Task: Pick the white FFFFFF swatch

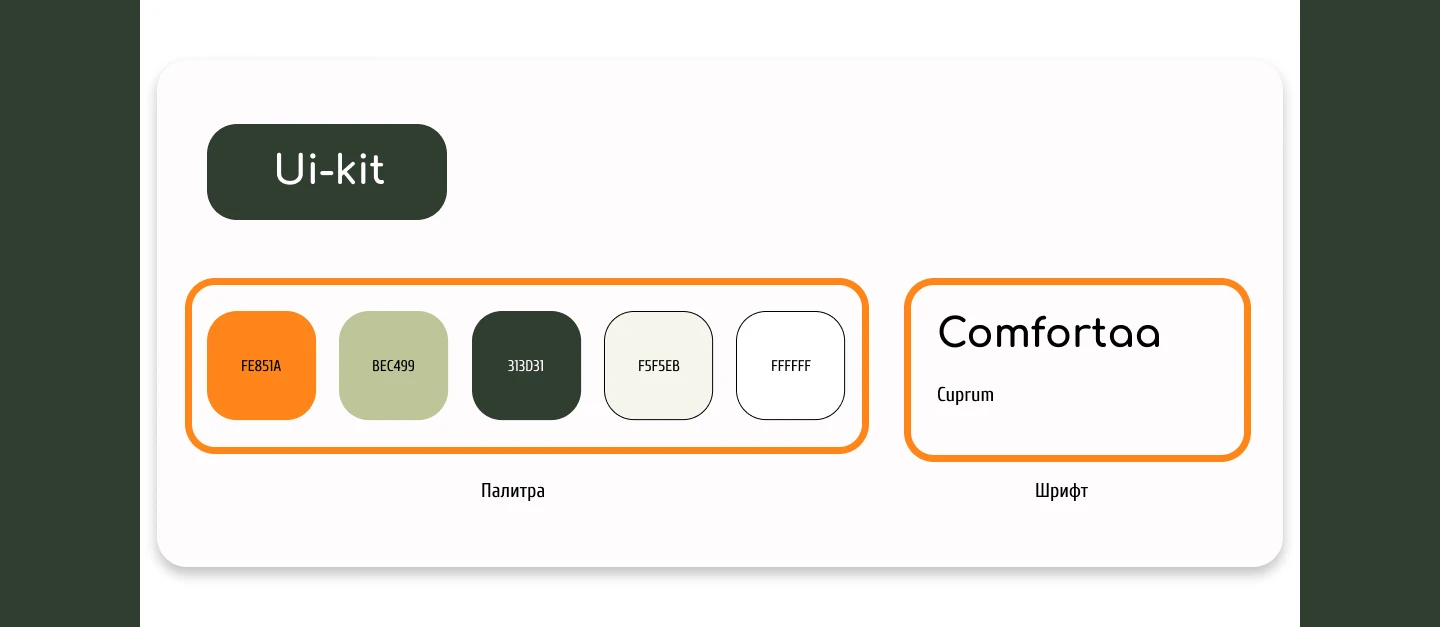Action: (790, 365)
